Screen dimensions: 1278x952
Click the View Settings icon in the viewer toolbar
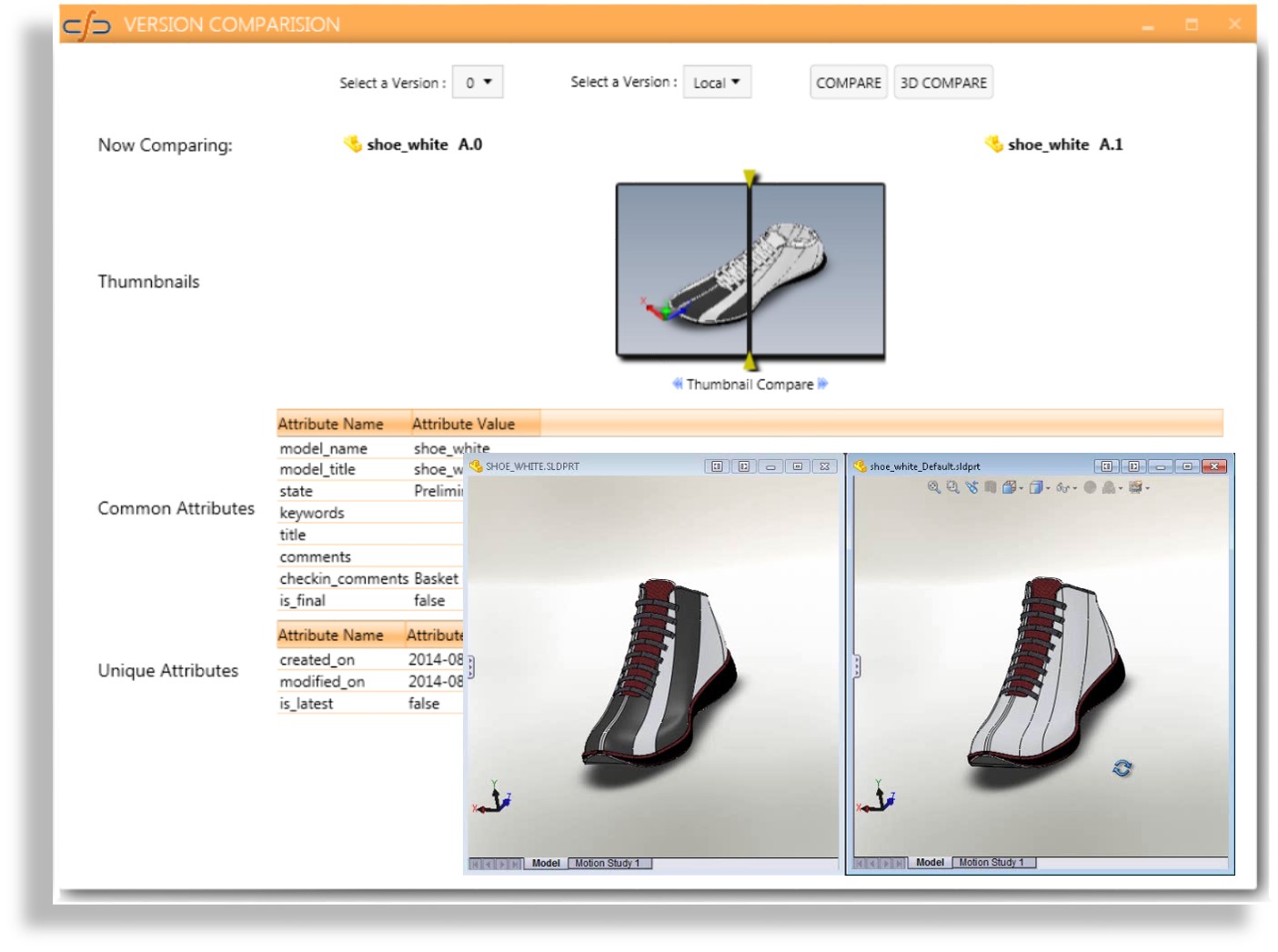click(1135, 487)
